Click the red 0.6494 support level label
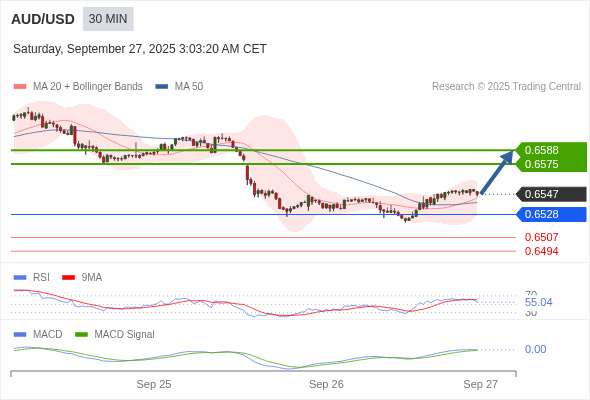The image size is (590, 400). tap(541, 251)
